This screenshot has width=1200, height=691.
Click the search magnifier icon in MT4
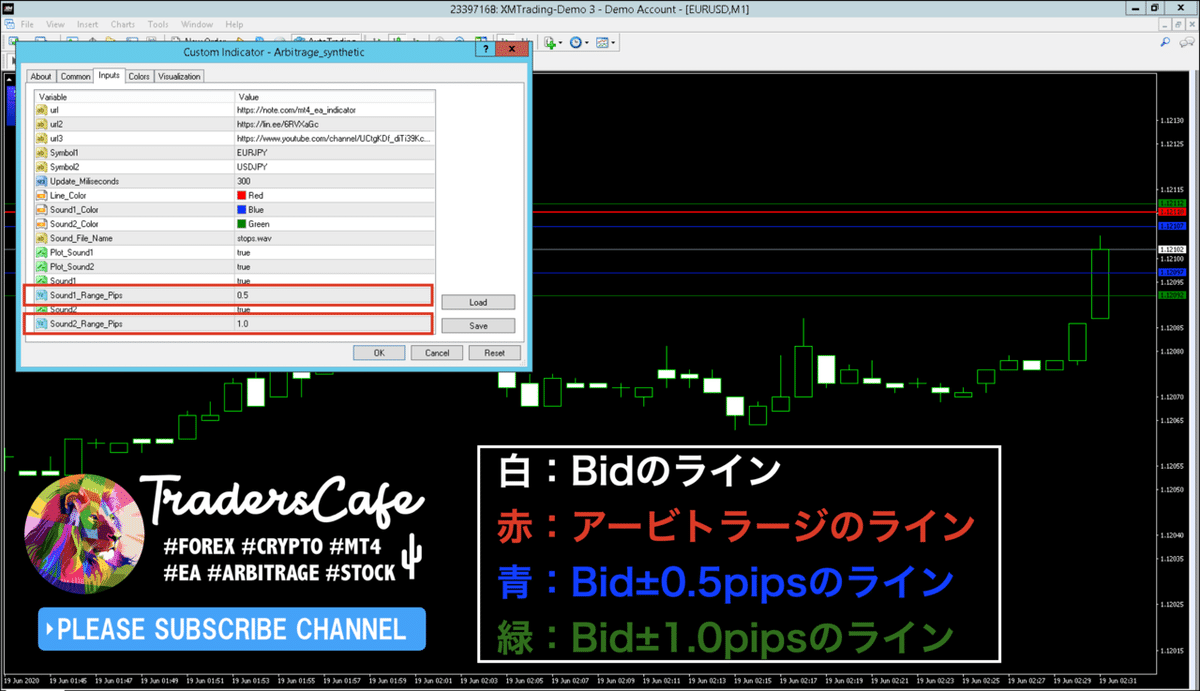point(1163,42)
